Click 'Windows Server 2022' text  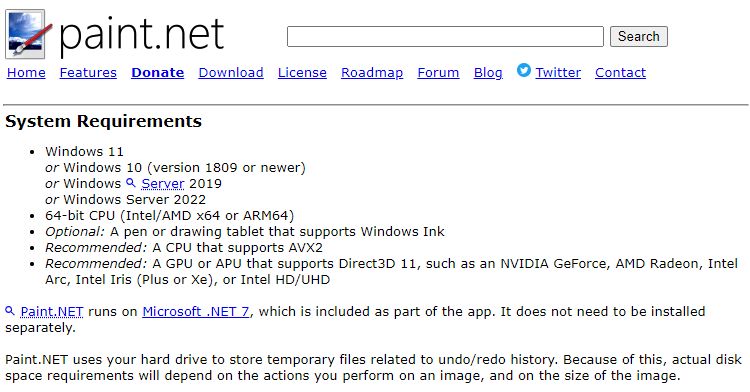click(x=134, y=199)
